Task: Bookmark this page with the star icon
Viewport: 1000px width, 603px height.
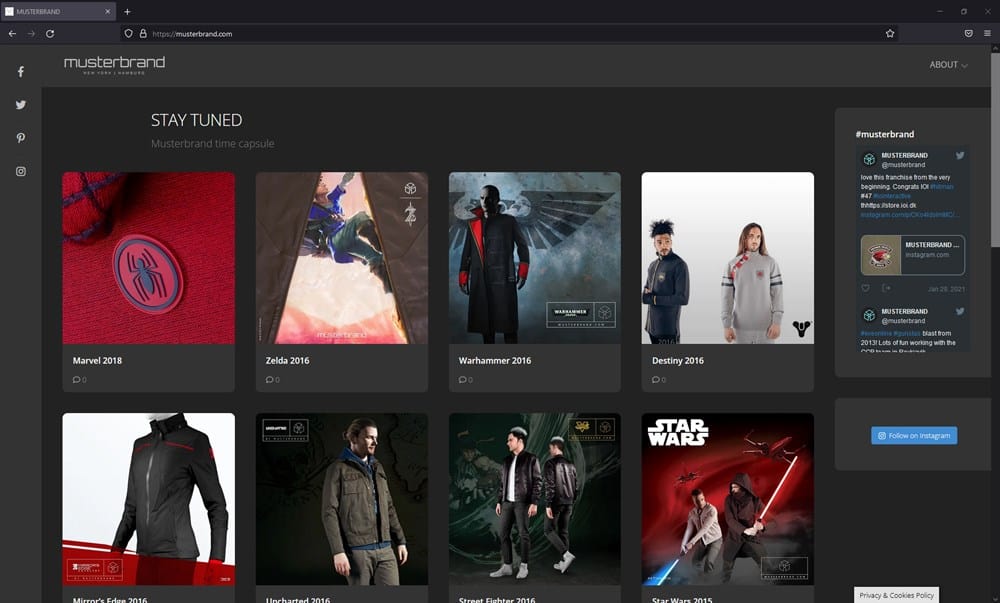Action: [890, 33]
